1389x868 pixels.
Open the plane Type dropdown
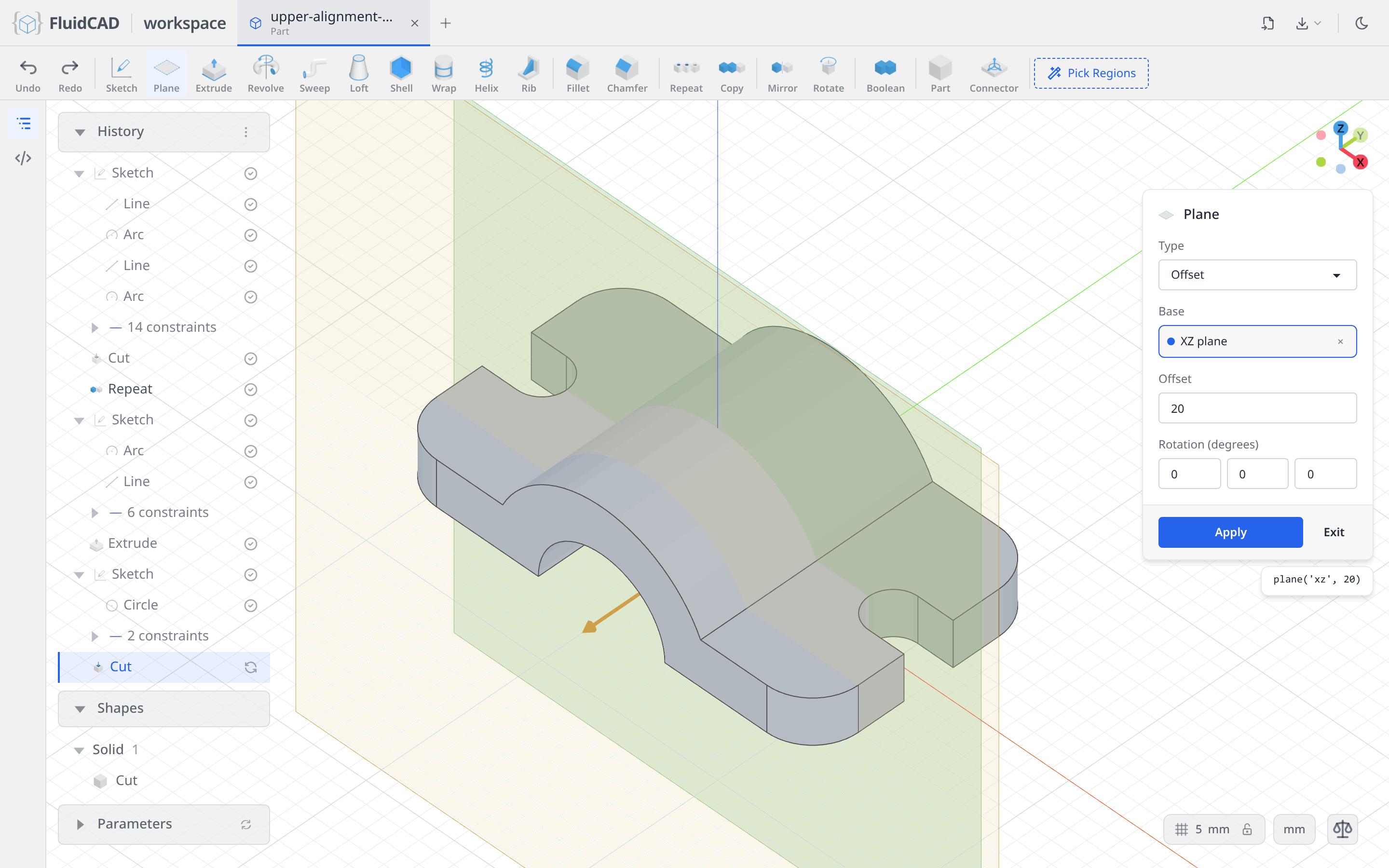coord(1257,275)
